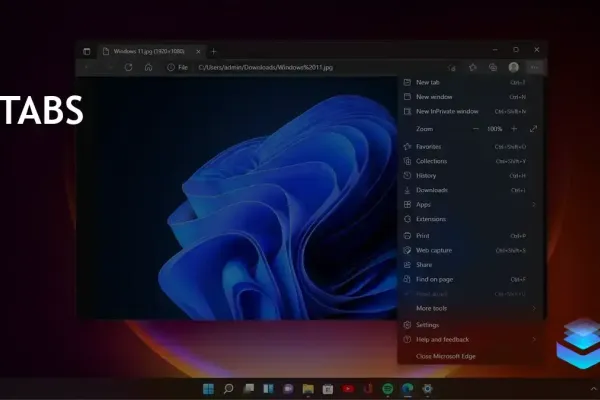
Task: Add this page to favorites star icon
Action: (x=473, y=67)
